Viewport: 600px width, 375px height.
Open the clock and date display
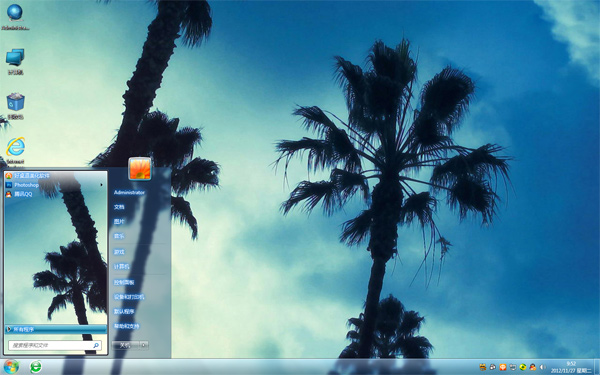[x=571, y=367]
